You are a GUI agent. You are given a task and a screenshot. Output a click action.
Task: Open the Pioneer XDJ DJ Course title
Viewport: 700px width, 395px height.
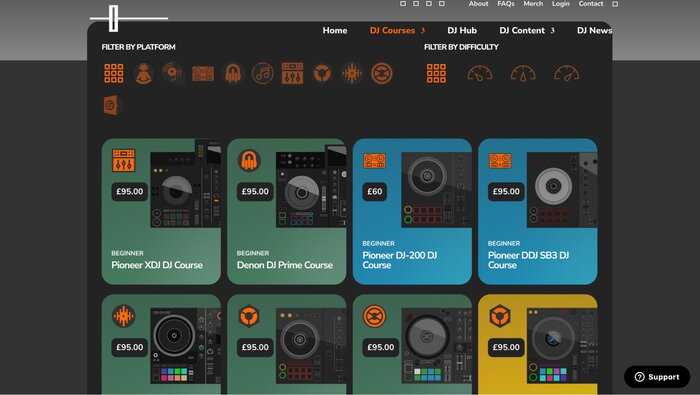[157, 265]
